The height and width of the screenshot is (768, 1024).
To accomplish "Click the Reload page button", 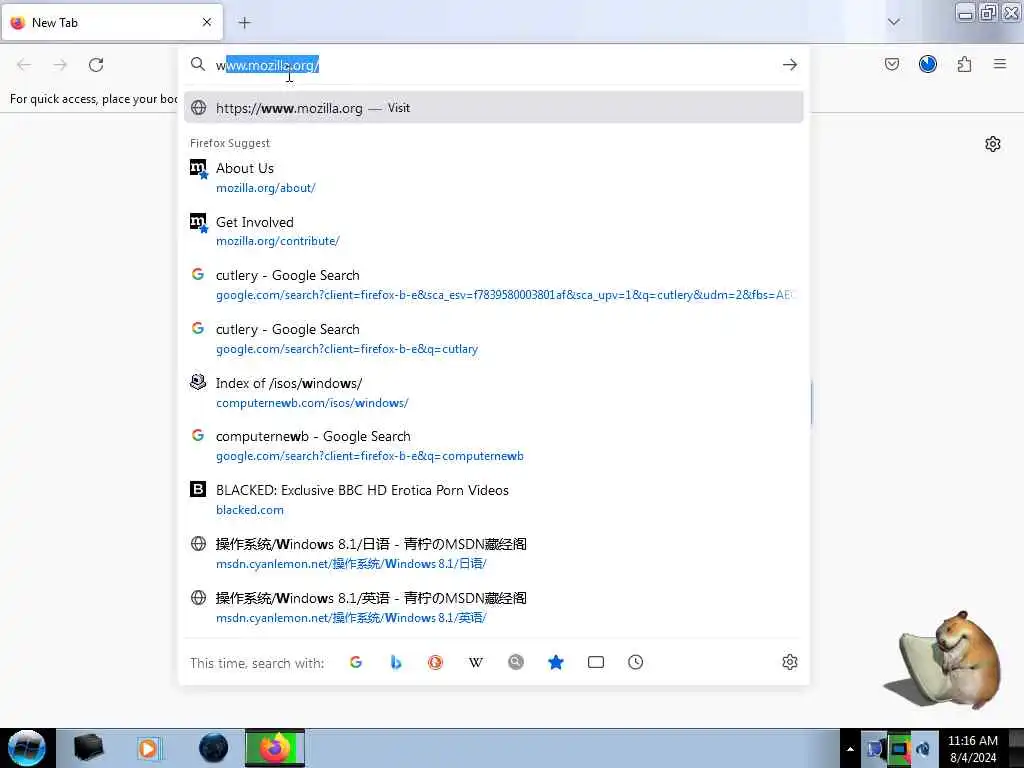I will [x=96, y=65].
